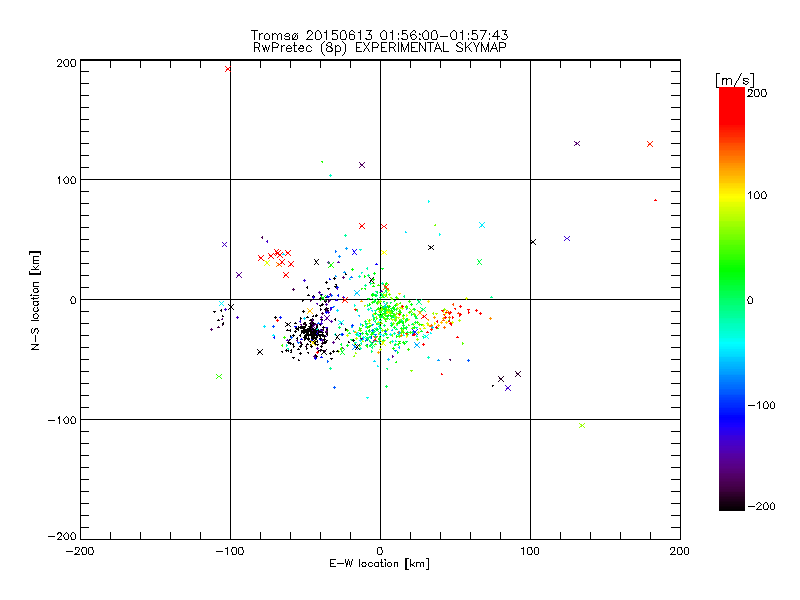
Task: Click the '[m/s]' unit label above colorbar
Action: click(x=735, y=80)
